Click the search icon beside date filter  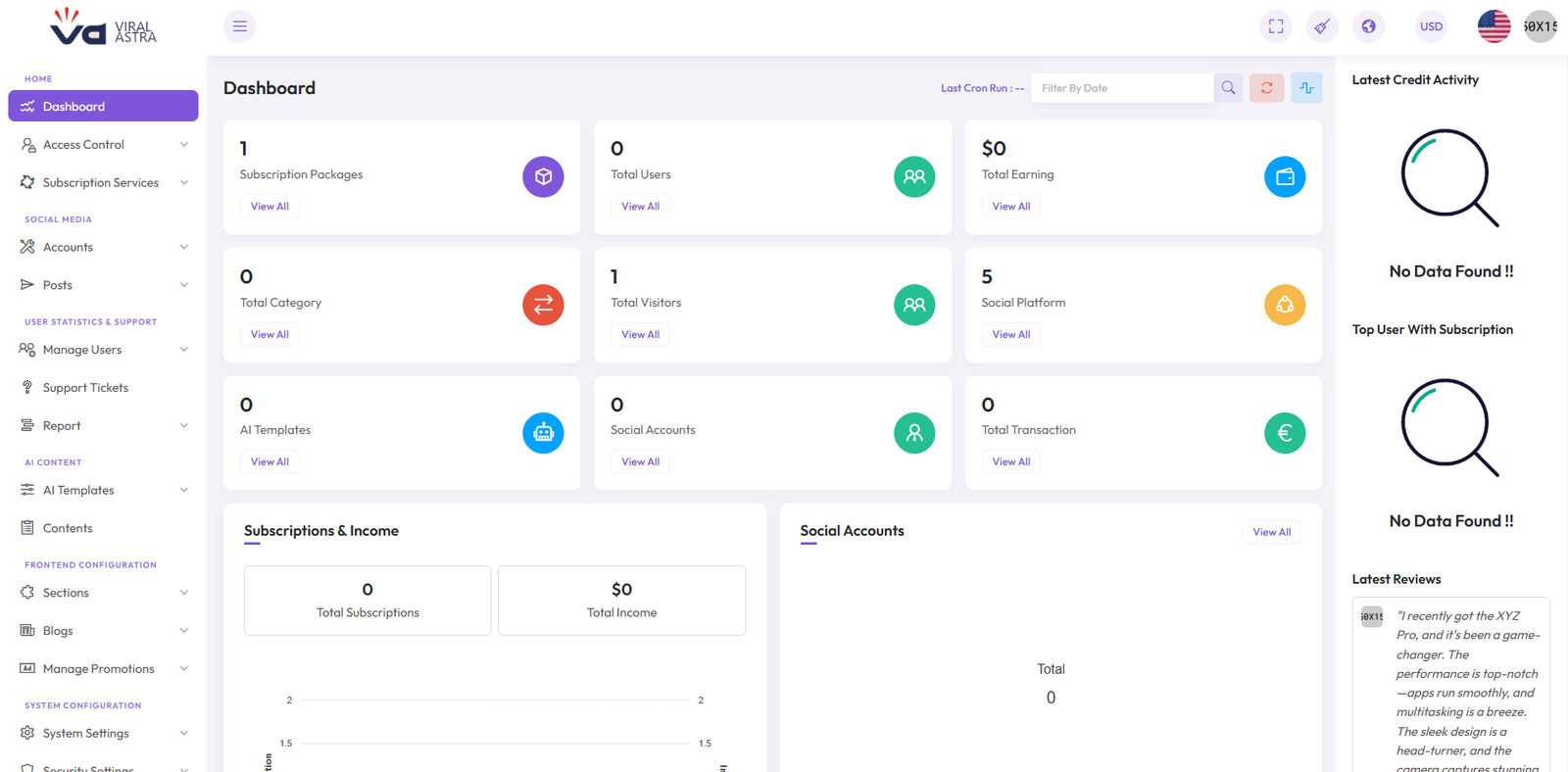[x=1228, y=88]
